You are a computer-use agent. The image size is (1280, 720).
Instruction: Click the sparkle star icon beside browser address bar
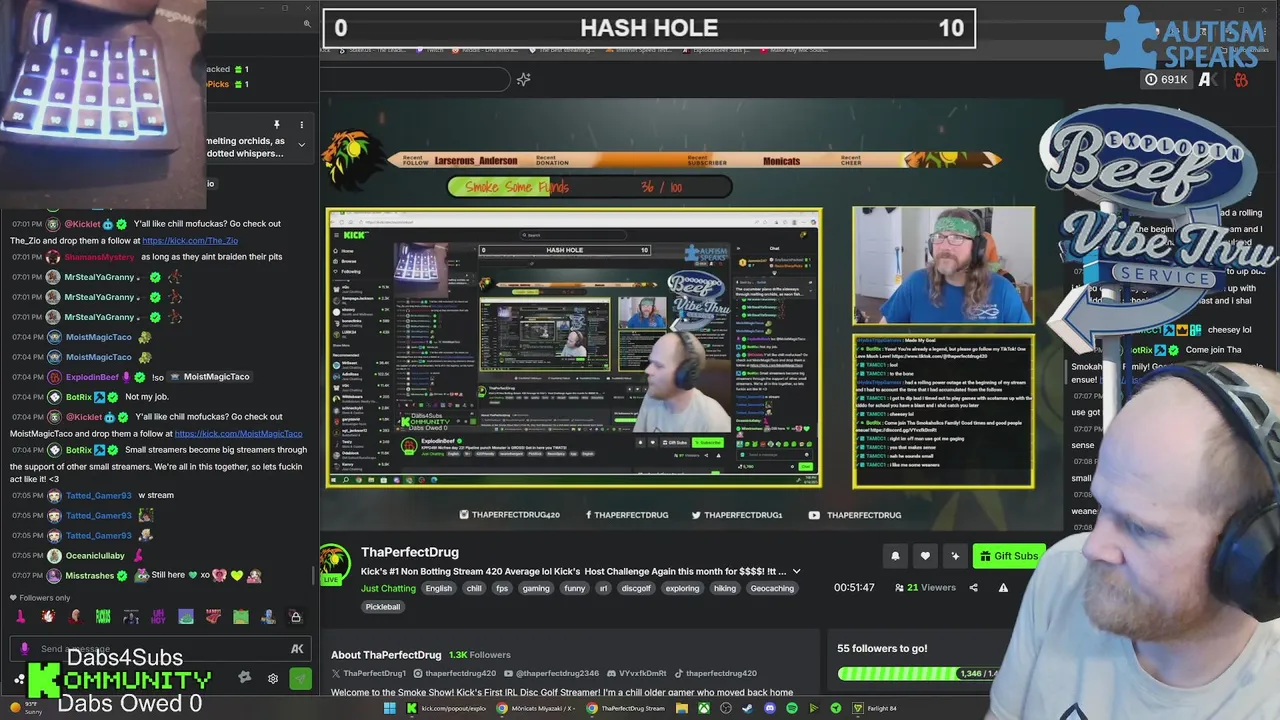tap(524, 79)
